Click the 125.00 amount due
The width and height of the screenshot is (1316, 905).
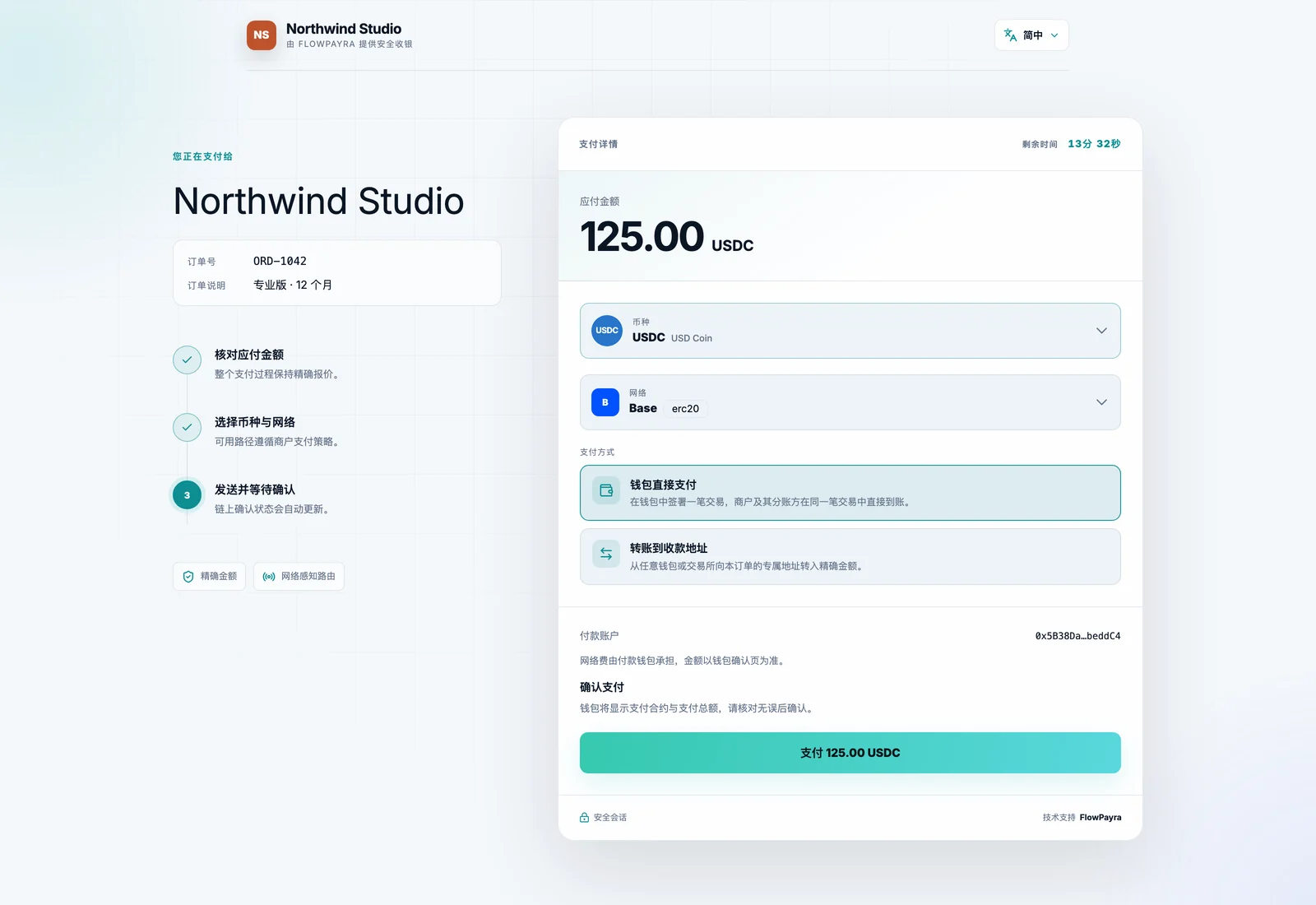tap(642, 237)
